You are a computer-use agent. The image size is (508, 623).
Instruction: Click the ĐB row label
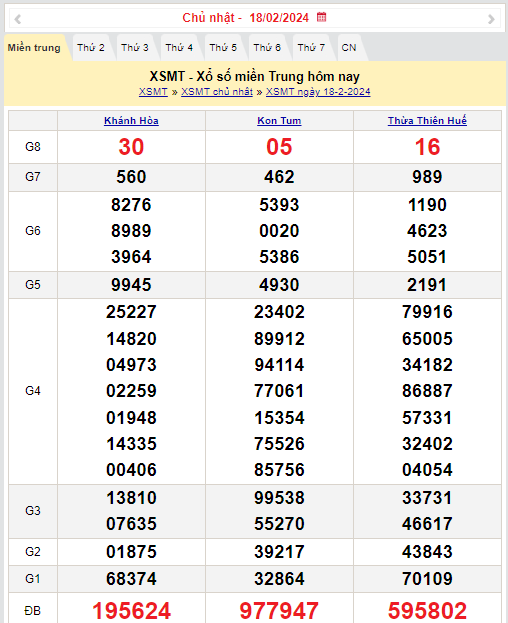click(x=33, y=611)
